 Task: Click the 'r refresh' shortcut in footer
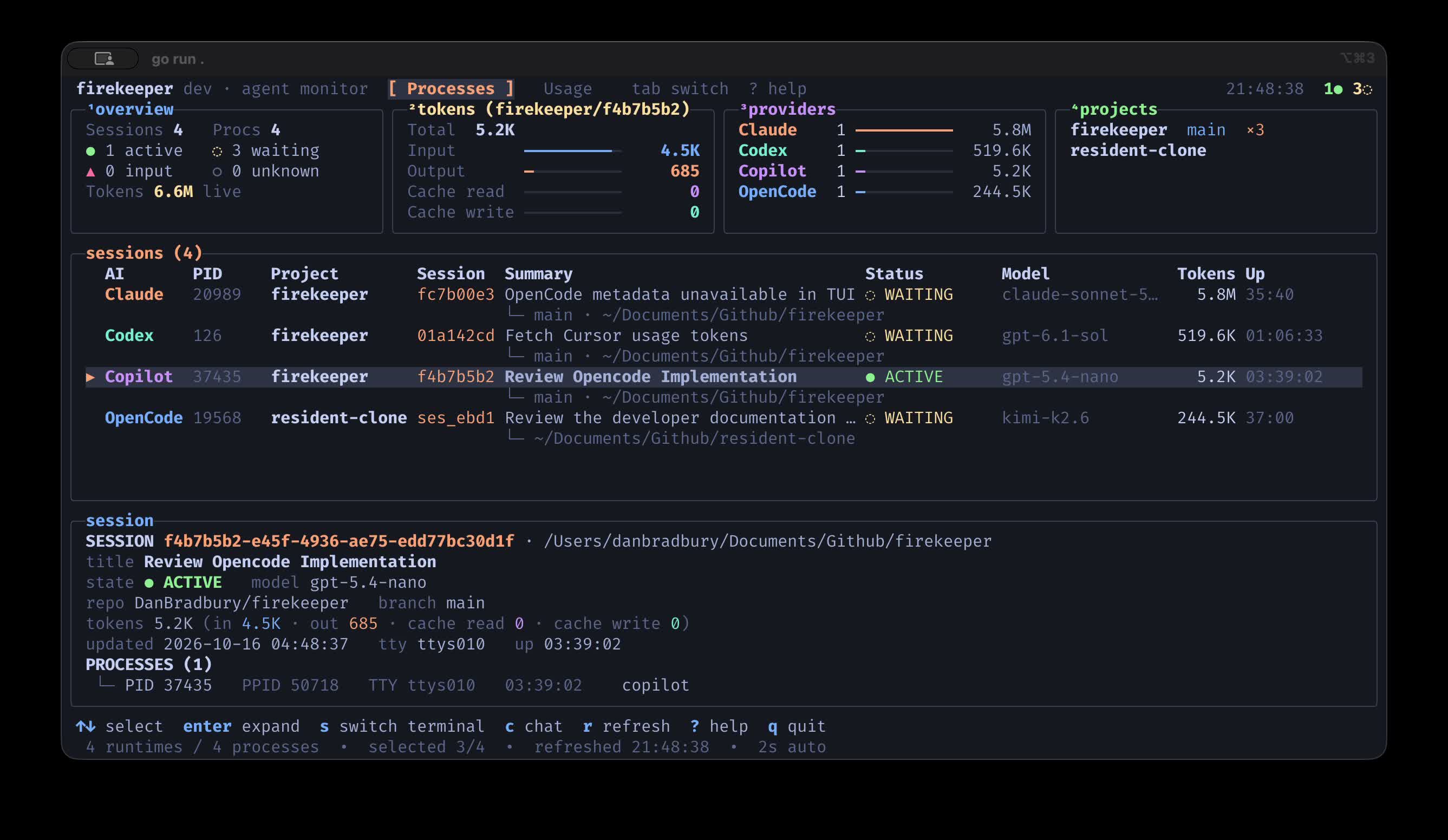[626, 726]
